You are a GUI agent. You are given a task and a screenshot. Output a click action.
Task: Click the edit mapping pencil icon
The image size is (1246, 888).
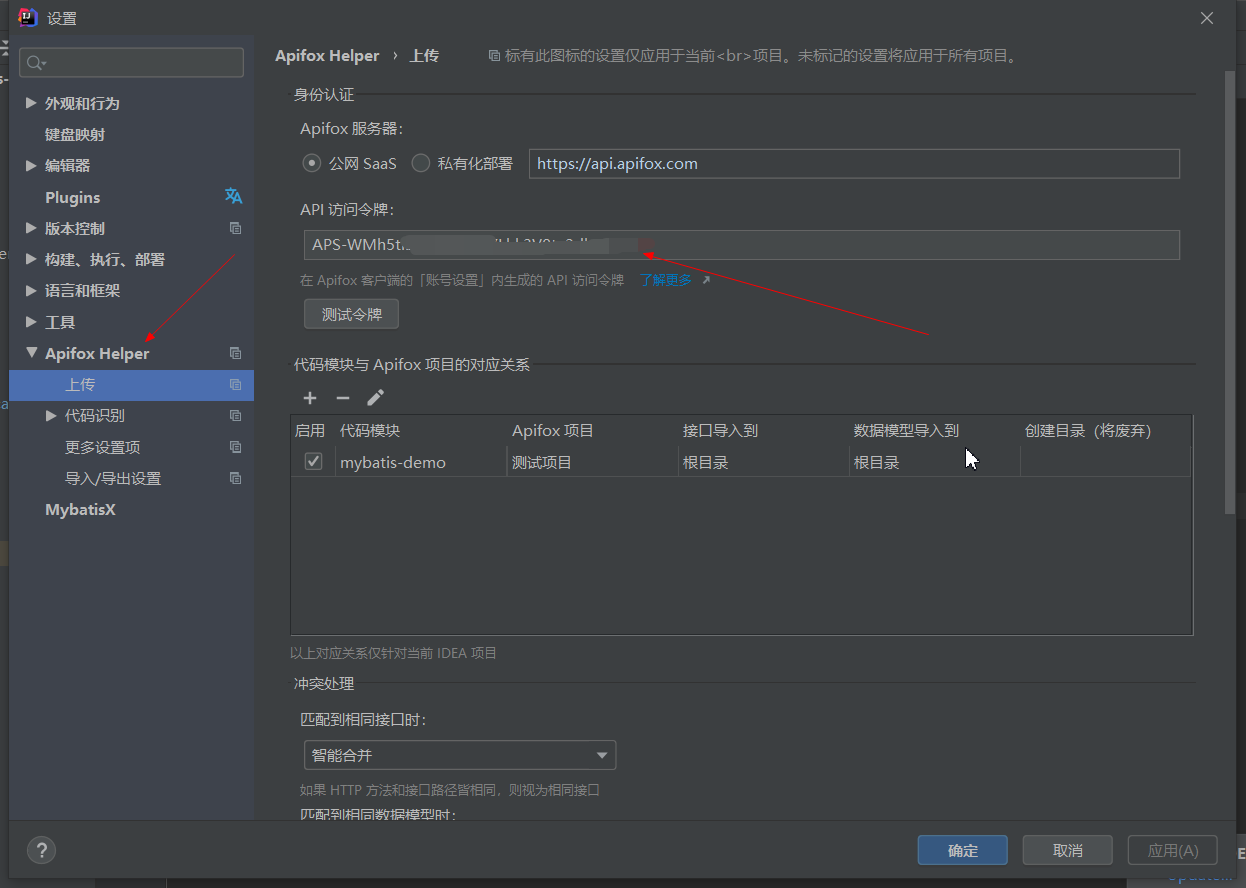pos(375,398)
